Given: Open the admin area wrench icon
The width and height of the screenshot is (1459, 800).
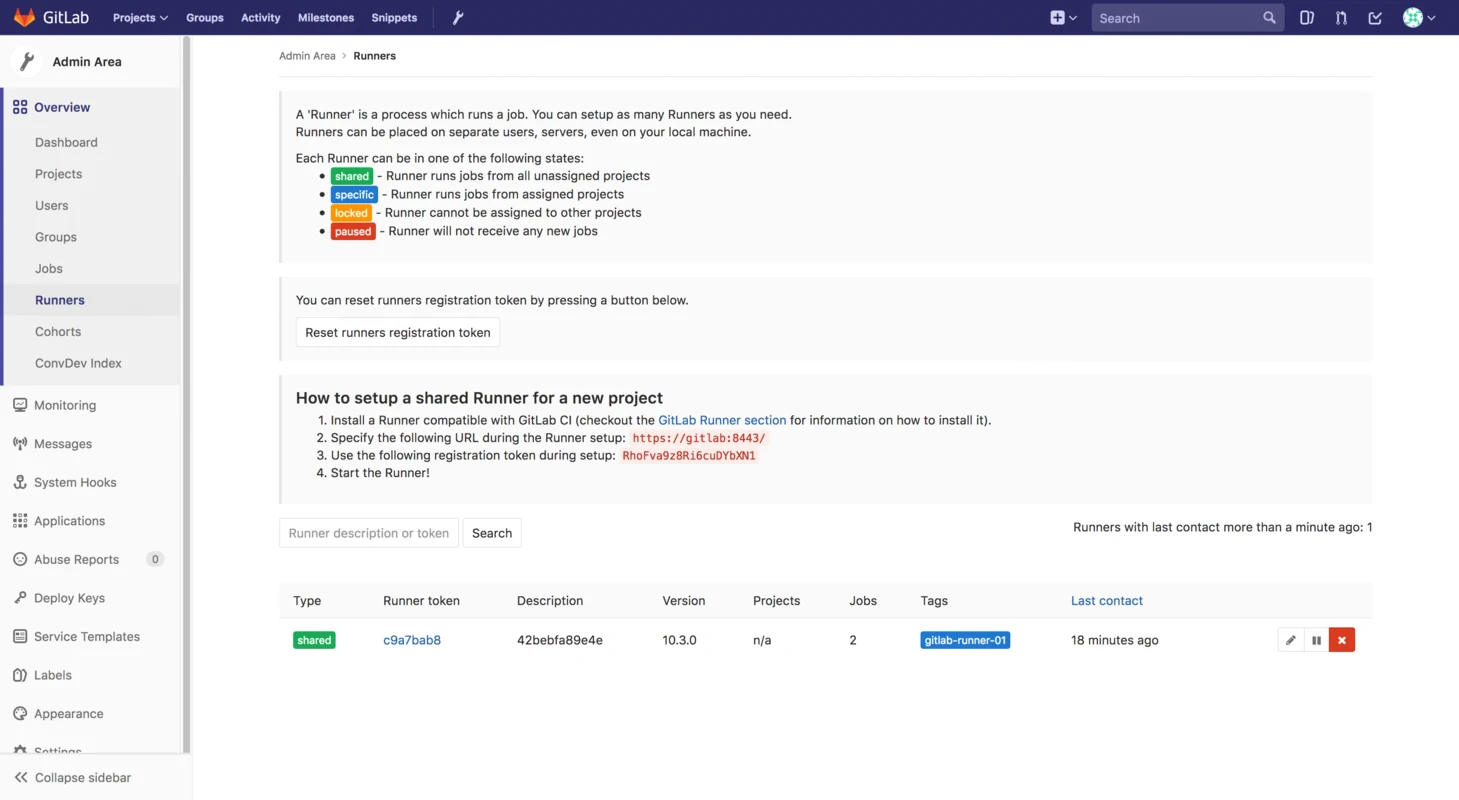Looking at the screenshot, I should (458, 17).
